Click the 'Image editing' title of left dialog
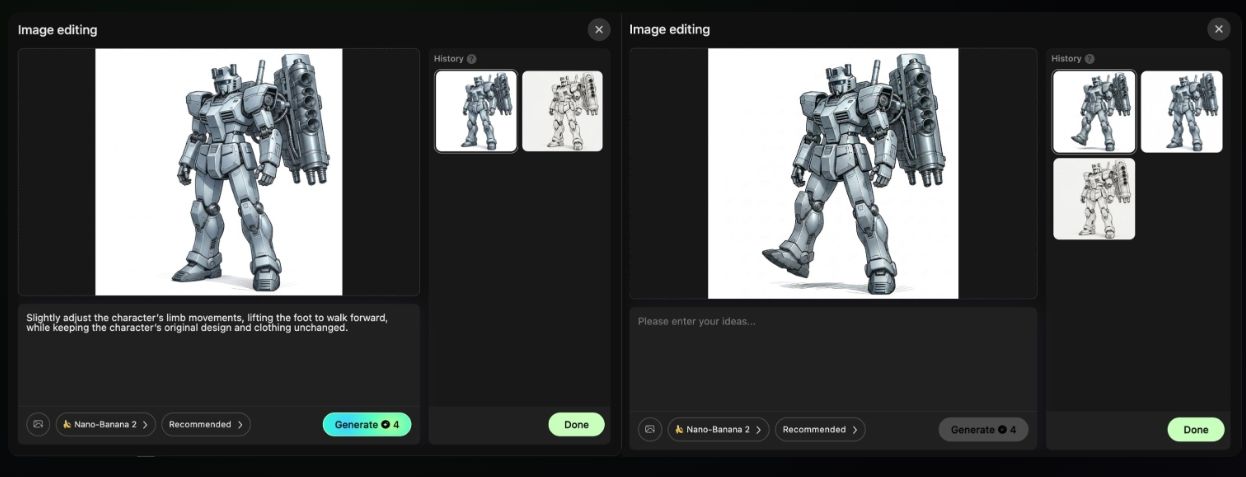The image size is (1246, 477). click(x=58, y=30)
